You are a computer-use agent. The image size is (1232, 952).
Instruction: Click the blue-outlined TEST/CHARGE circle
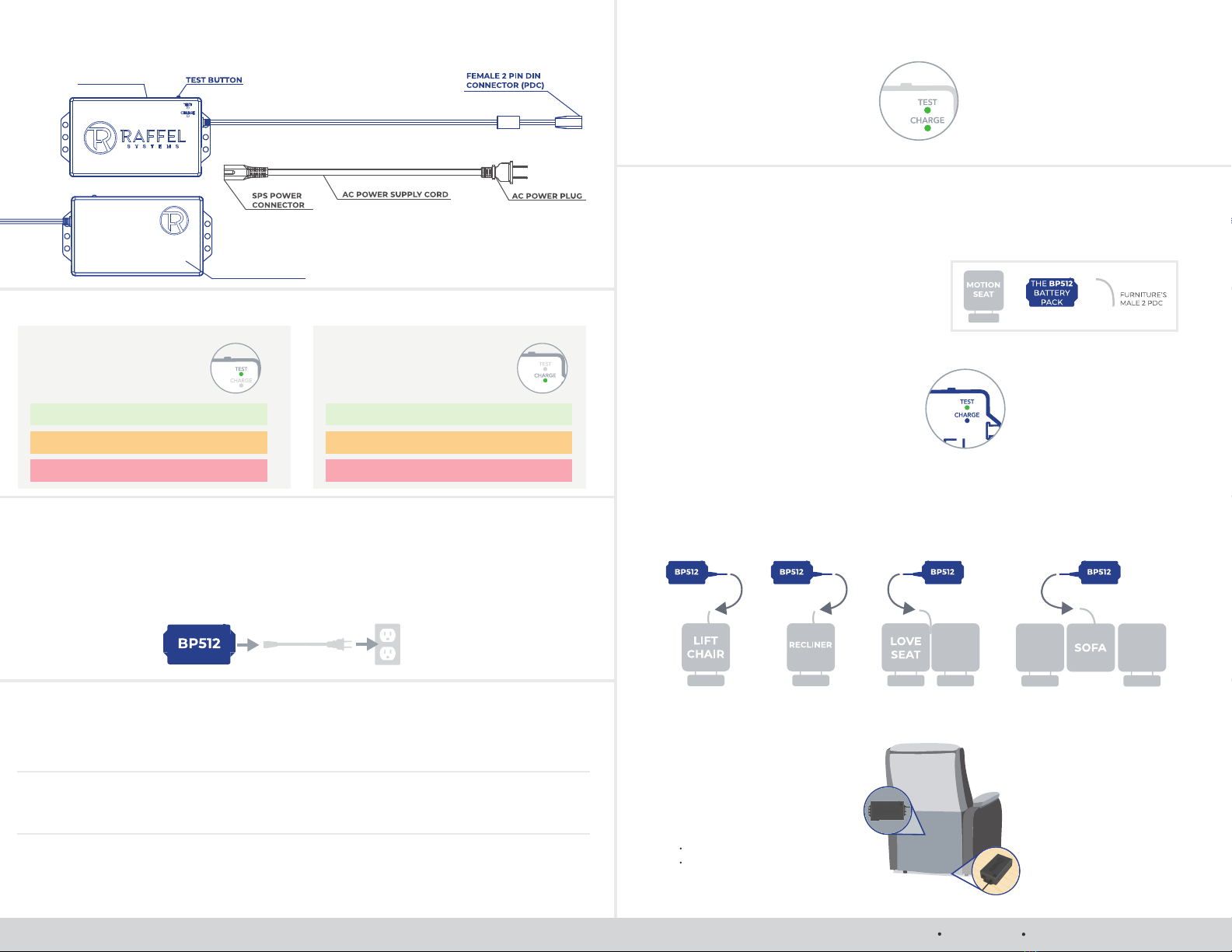[x=965, y=409]
